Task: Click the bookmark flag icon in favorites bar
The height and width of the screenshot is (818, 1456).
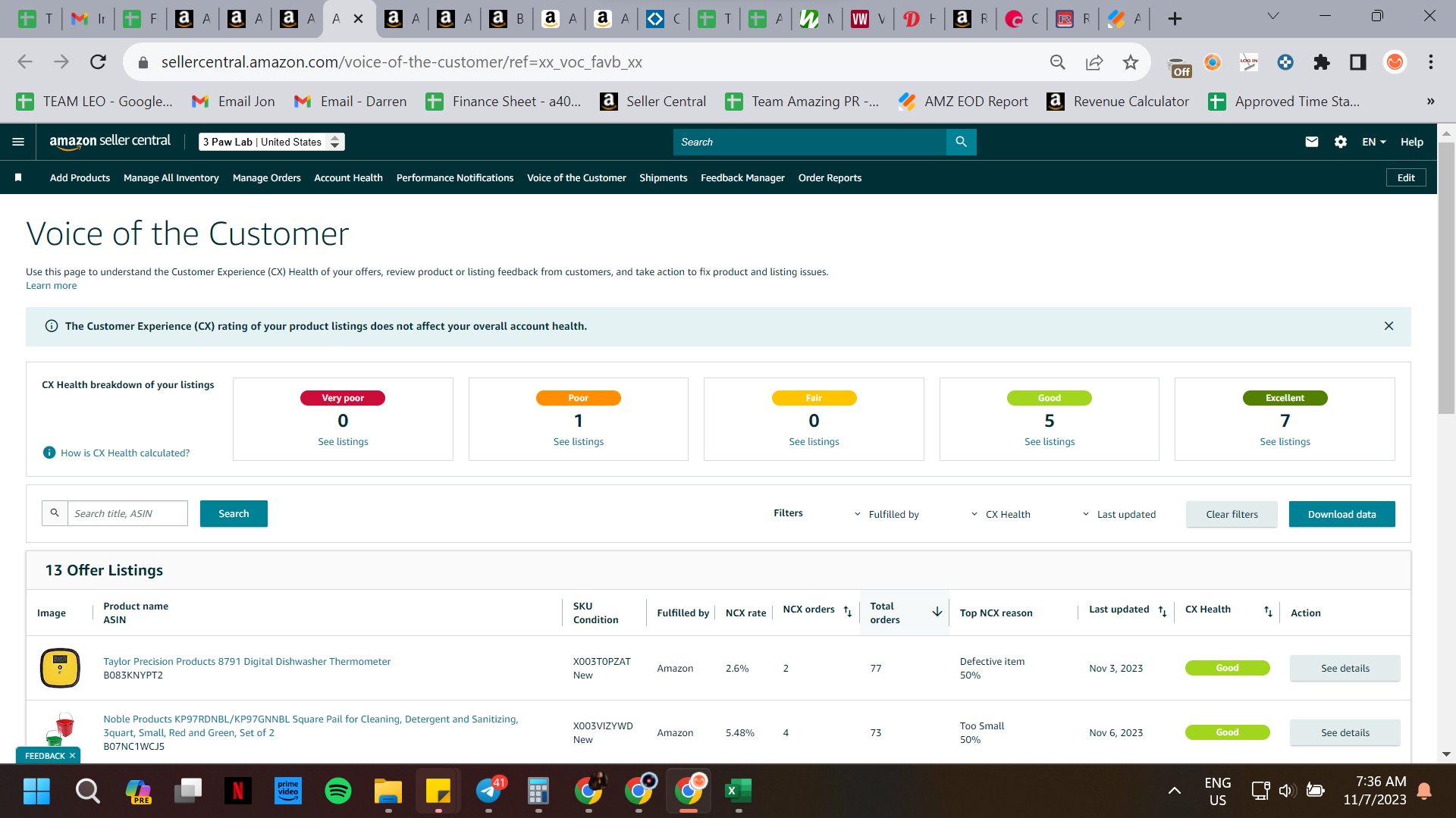Action: pyautogui.click(x=18, y=177)
